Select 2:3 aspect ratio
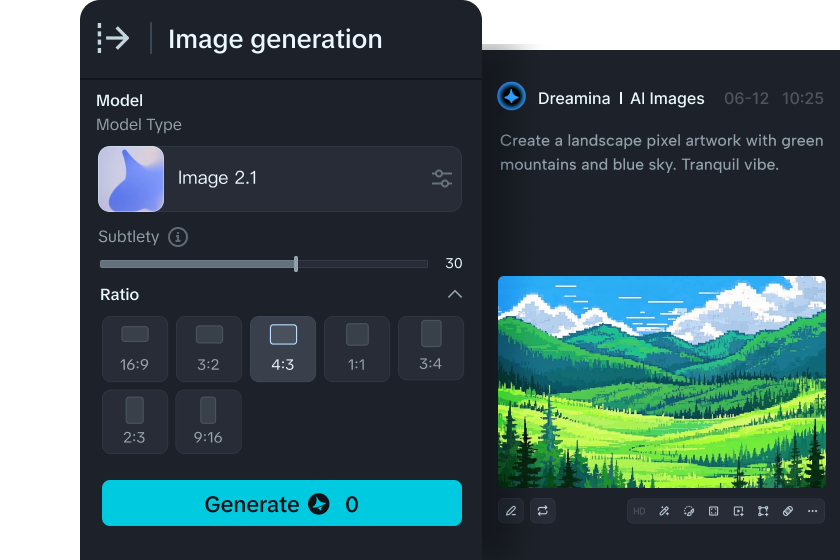This screenshot has height=560, width=840. click(135, 422)
